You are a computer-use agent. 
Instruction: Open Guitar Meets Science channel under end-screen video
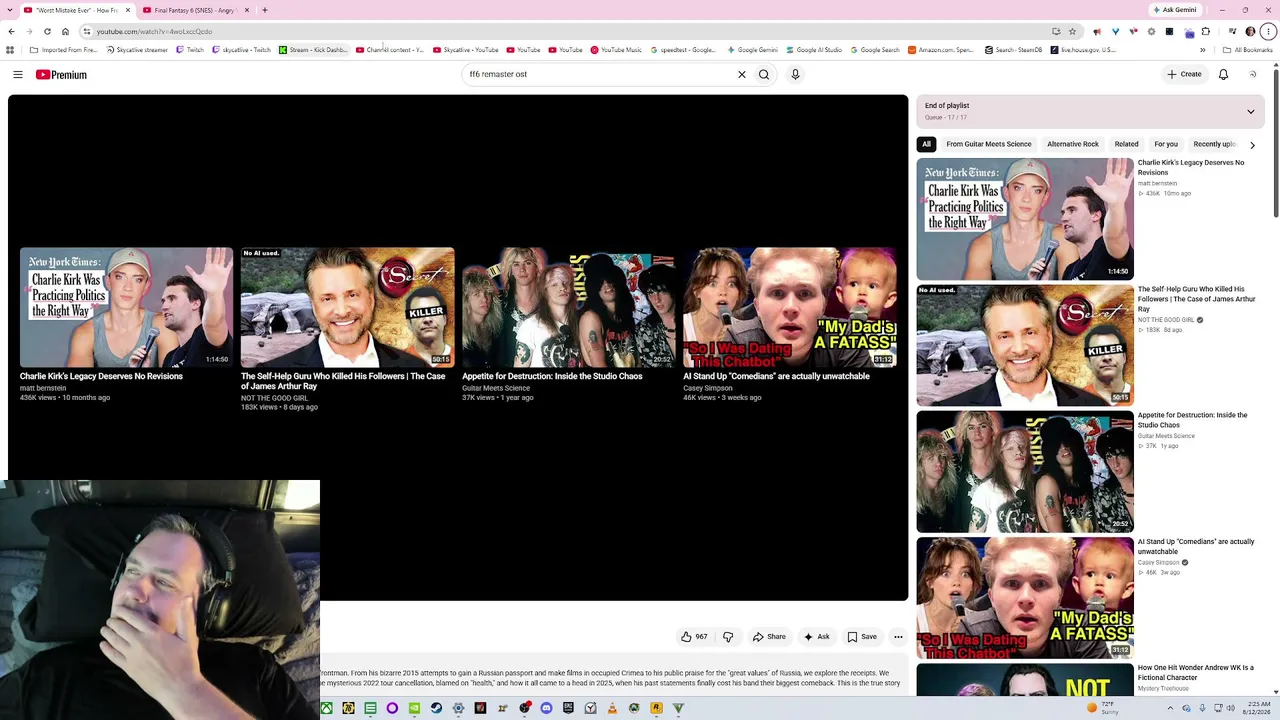(x=496, y=388)
